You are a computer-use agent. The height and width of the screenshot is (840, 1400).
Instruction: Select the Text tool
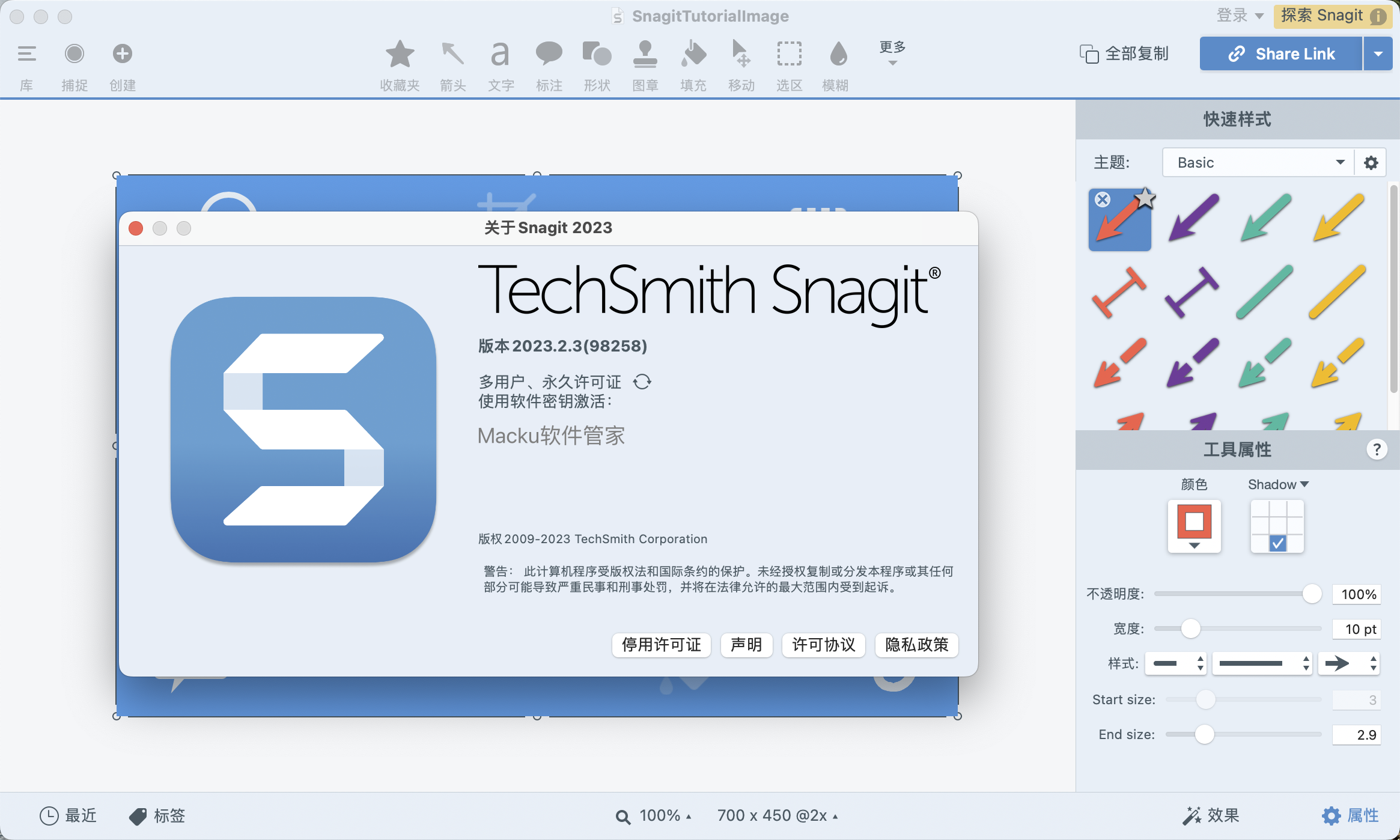tap(500, 54)
